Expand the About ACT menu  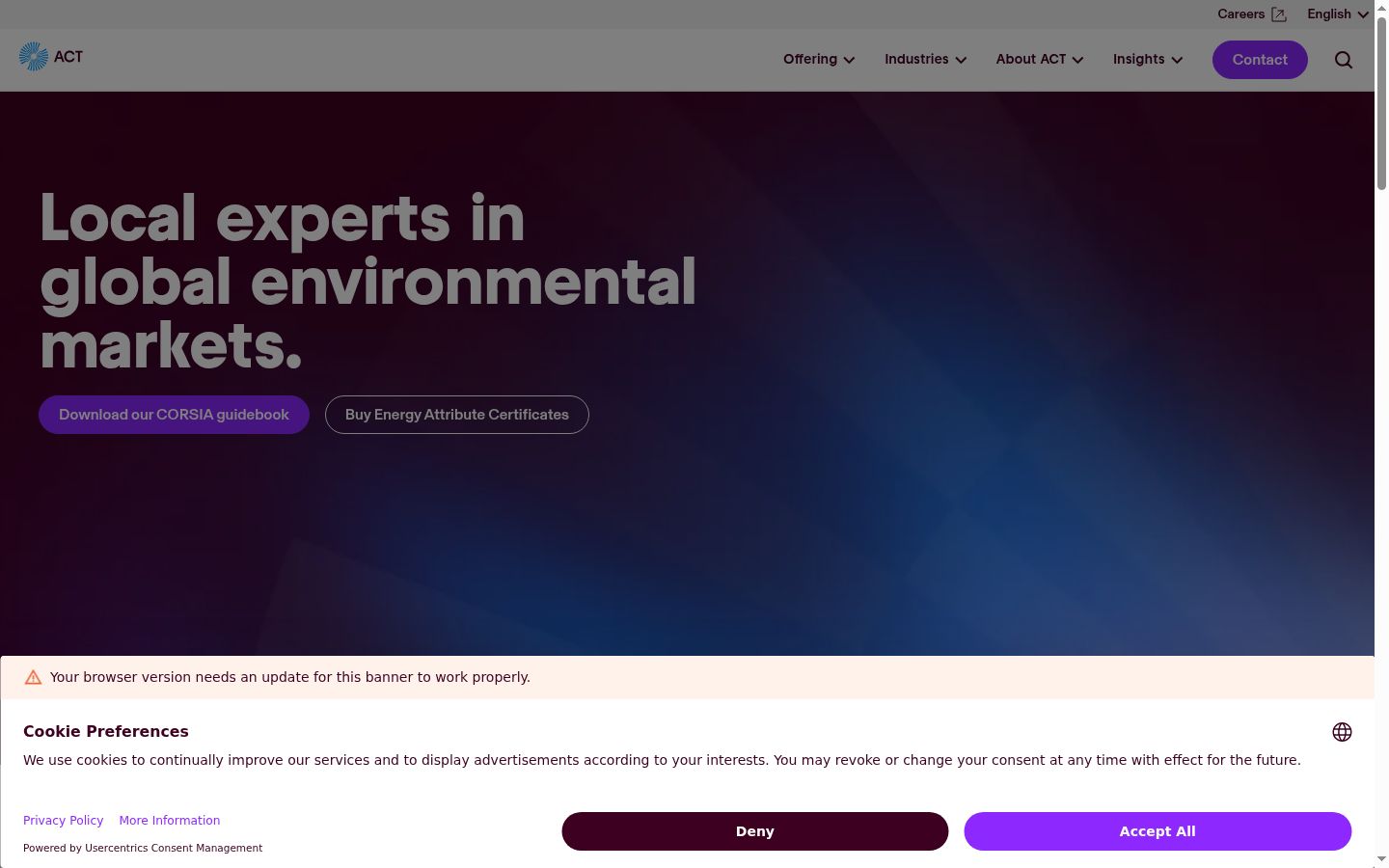point(1040,60)
